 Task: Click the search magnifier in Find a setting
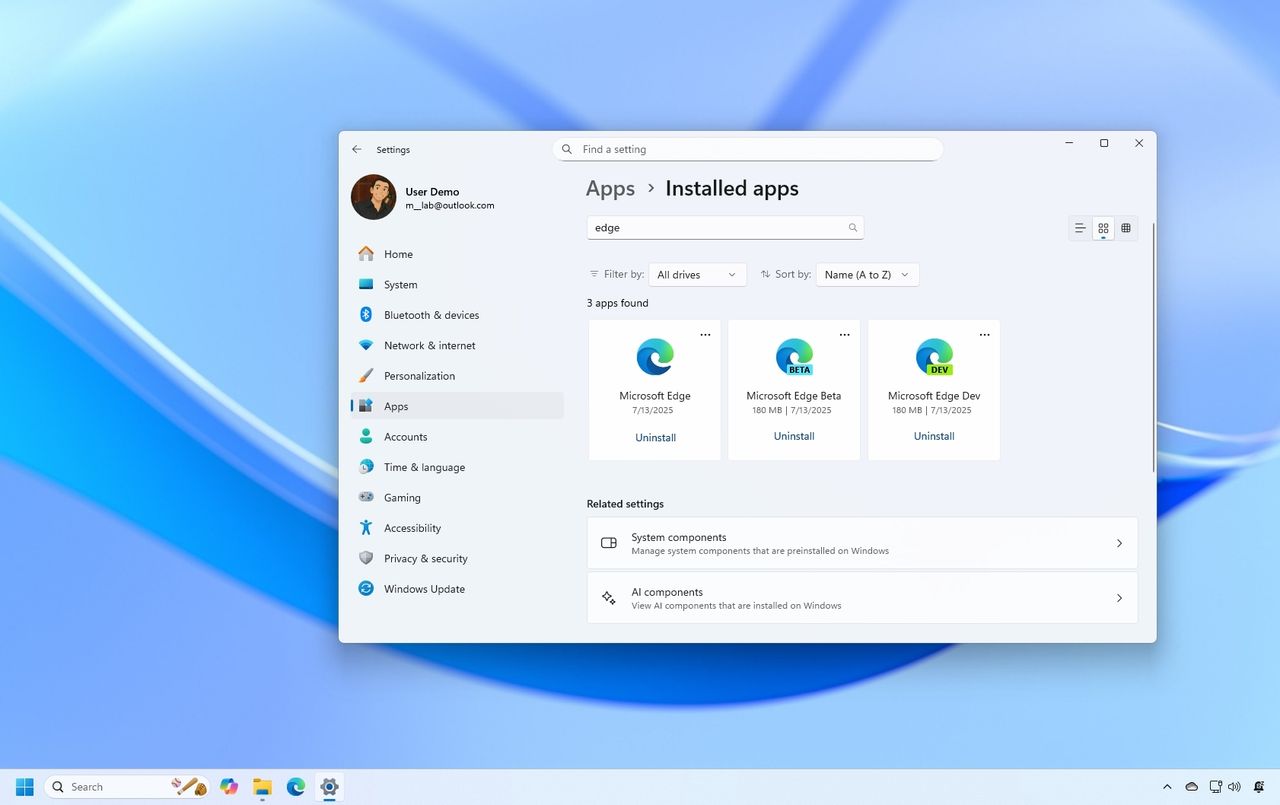pos(568,149)
